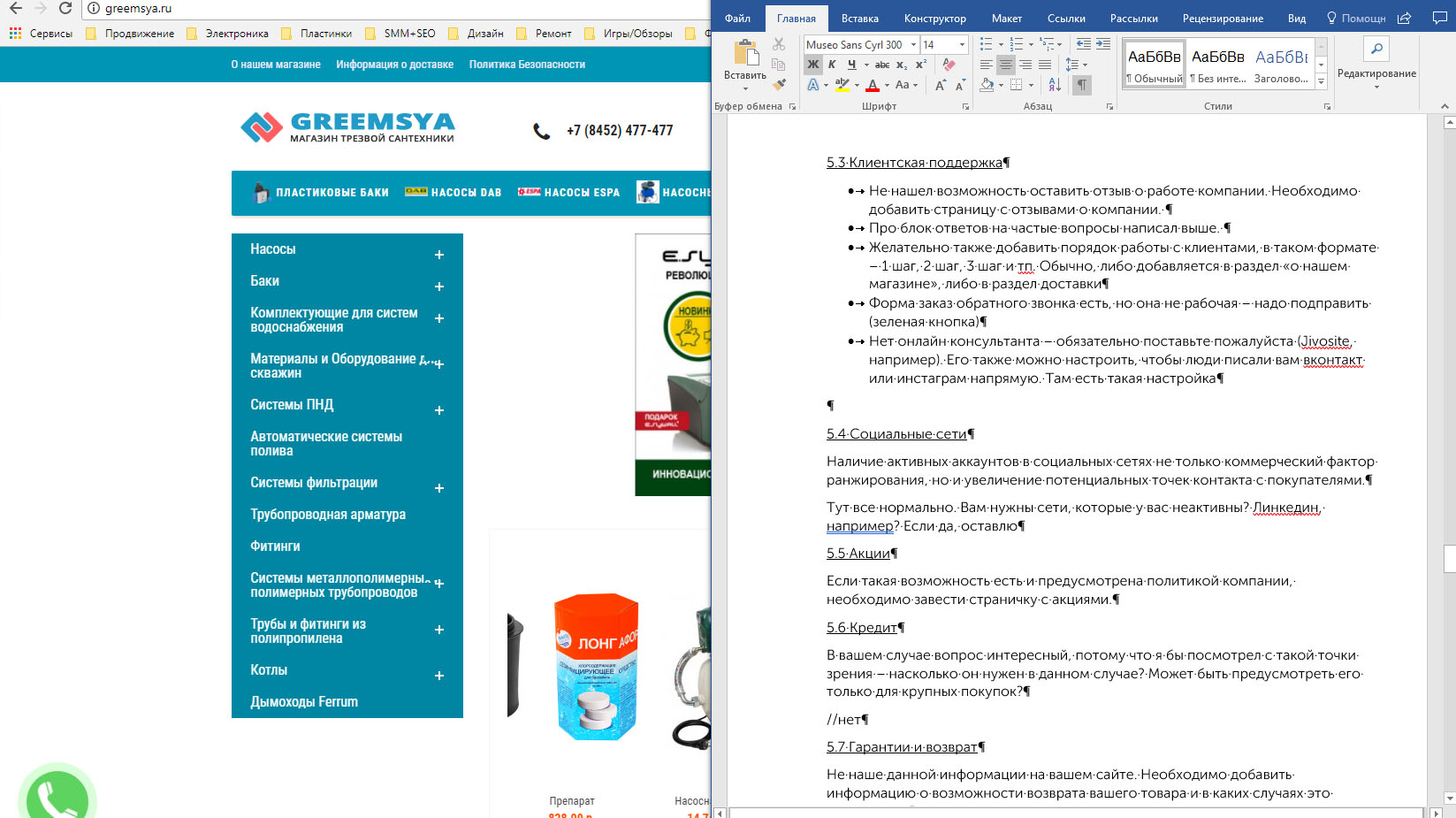Viewport: 1456px width, 818px height.
Task: Open the Файл menu tab
Action: pyautogui.click(x=737, y=19)
